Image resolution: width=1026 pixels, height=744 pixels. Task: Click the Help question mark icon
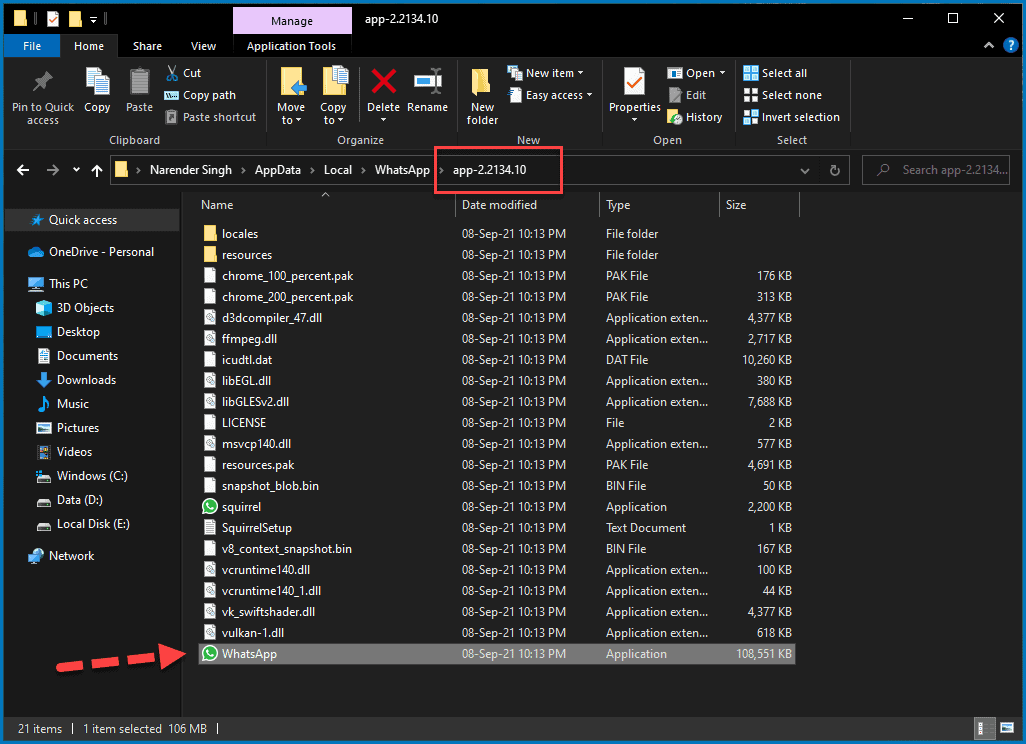(1011, 45)
